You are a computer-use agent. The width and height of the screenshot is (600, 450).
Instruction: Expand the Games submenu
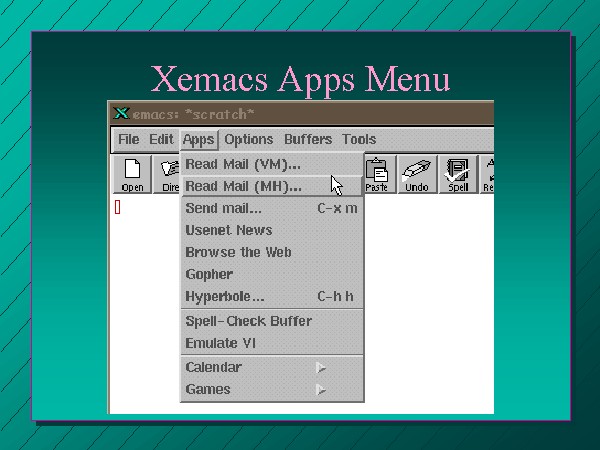pyautogui.click(x=272, y=390)
